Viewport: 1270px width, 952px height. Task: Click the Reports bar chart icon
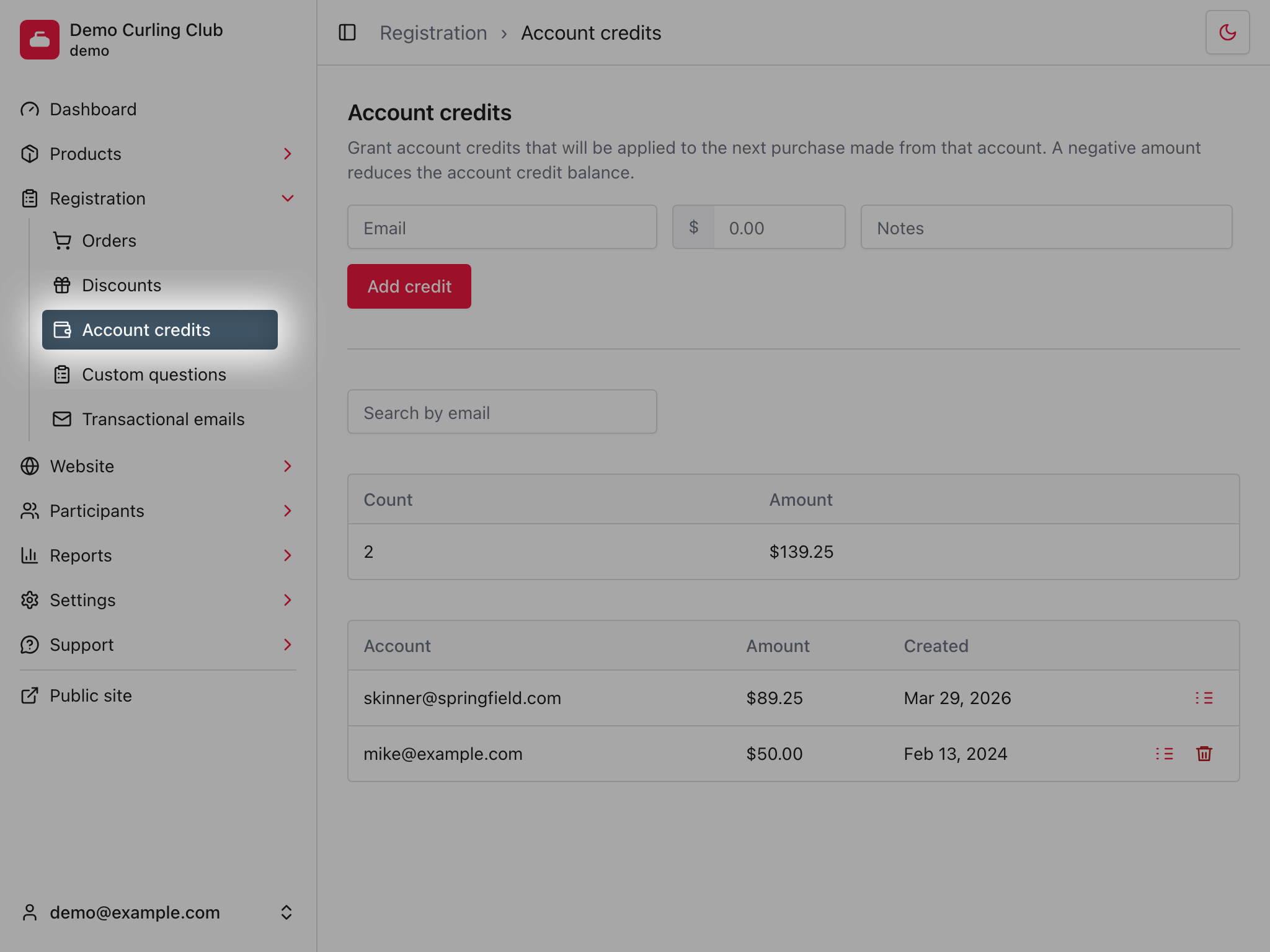(x=30, y=555)
